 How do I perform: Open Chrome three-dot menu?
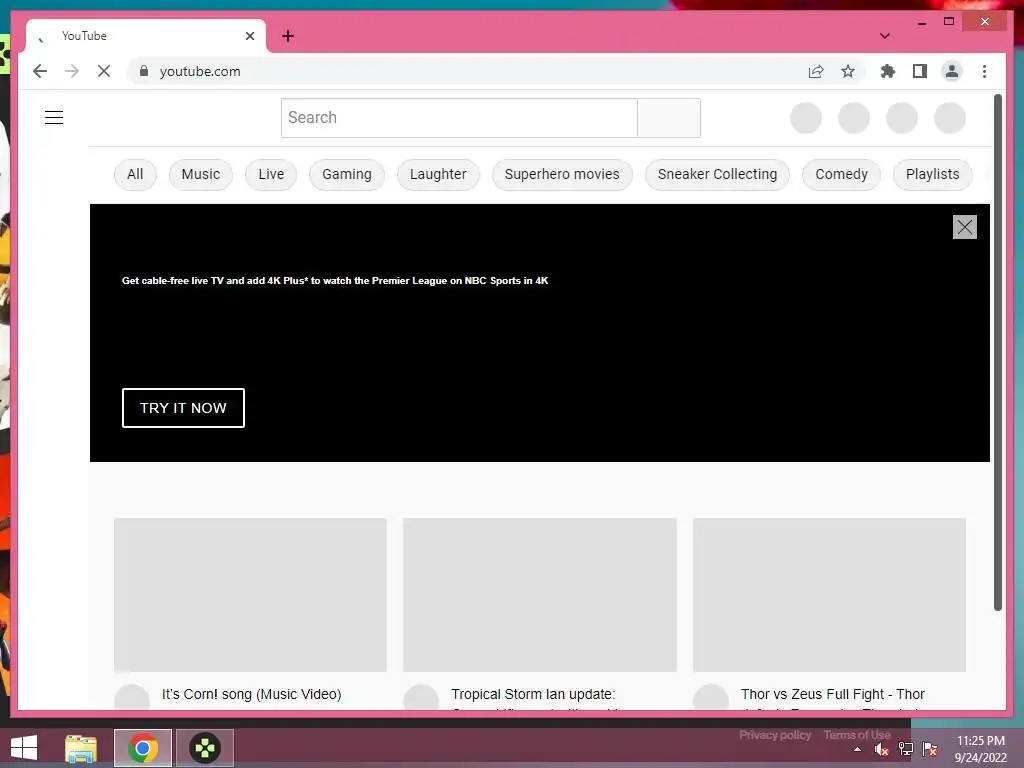coord(984,71)
